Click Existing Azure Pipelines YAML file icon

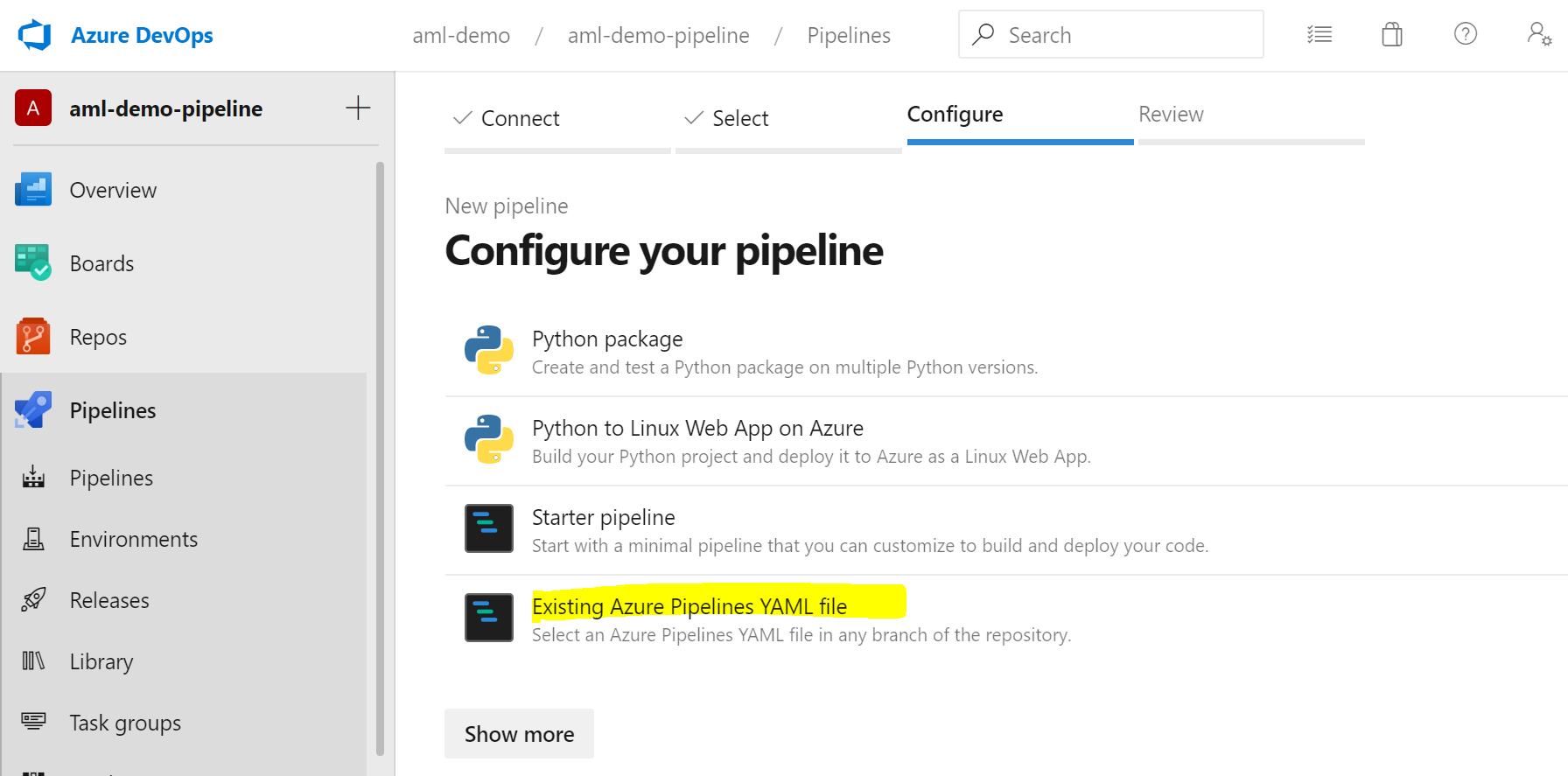[489, 618]
